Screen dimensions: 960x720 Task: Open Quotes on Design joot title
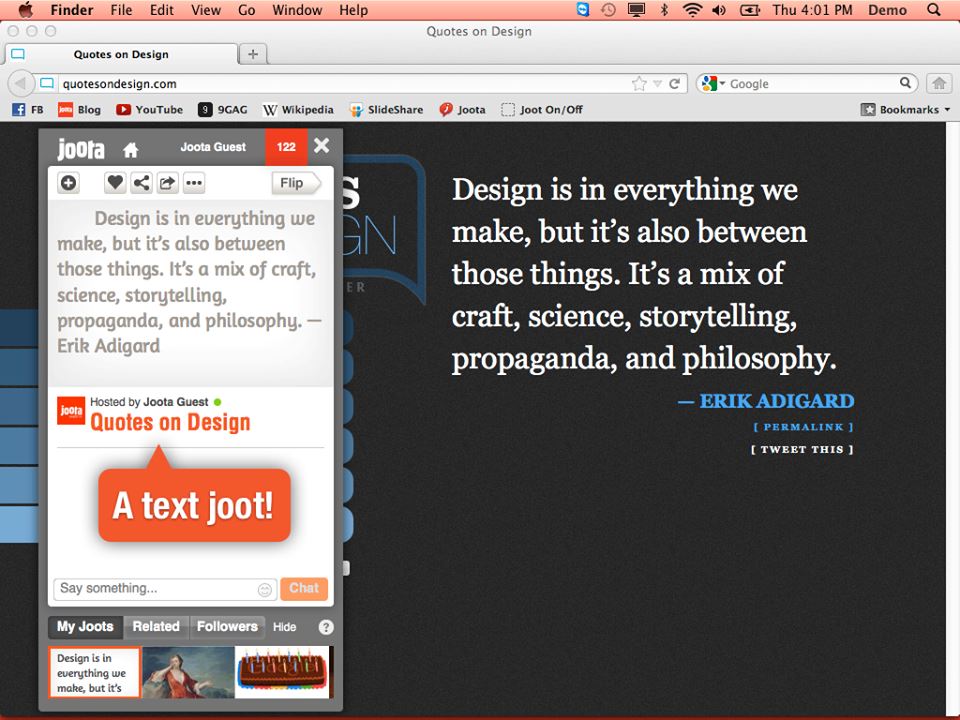tap(170, 422)
